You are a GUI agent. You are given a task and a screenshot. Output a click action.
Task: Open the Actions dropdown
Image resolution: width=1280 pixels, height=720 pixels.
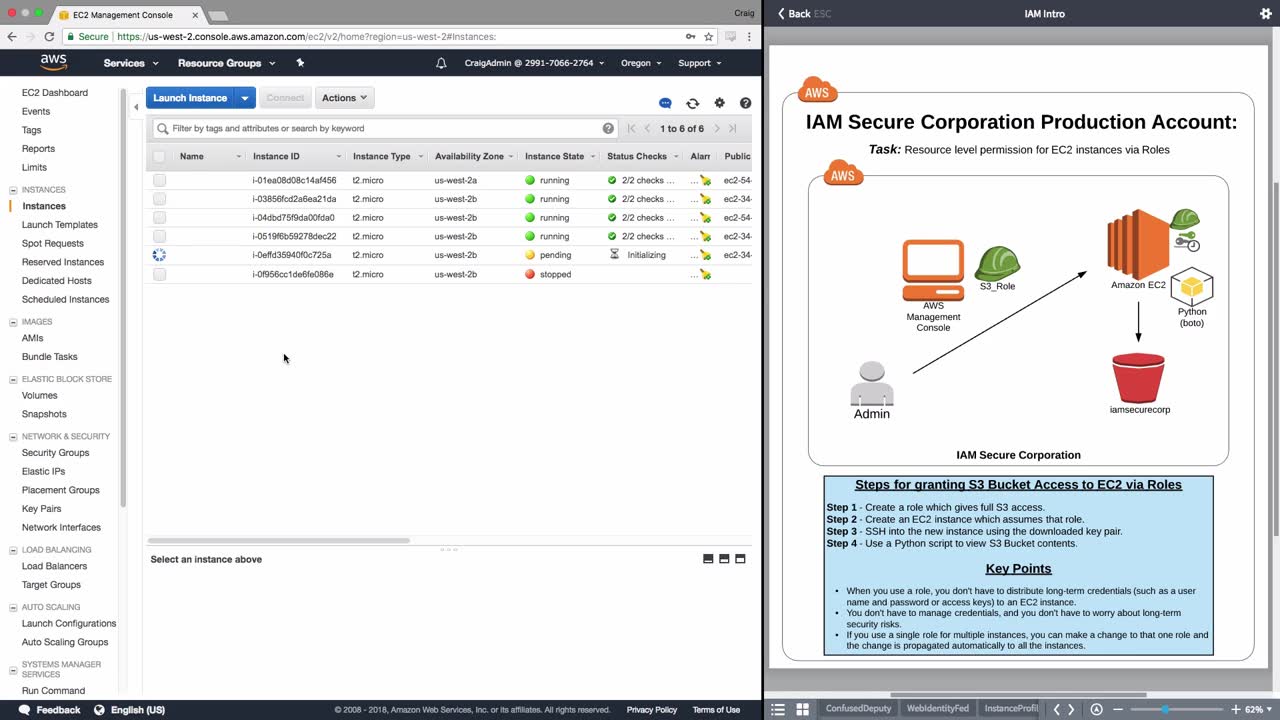click(344, 98)
